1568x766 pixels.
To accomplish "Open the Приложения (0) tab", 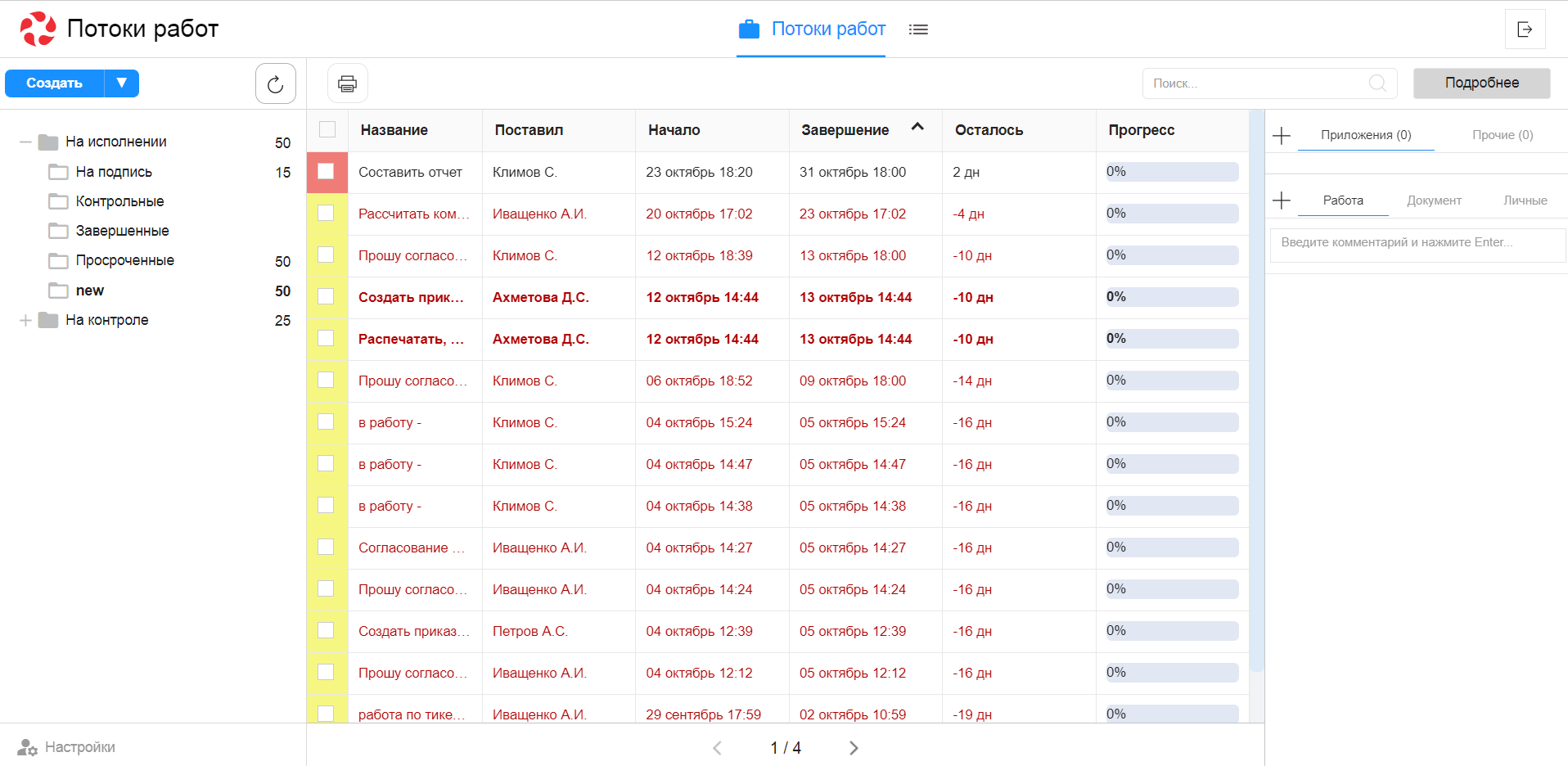I will coord(1366,135).
